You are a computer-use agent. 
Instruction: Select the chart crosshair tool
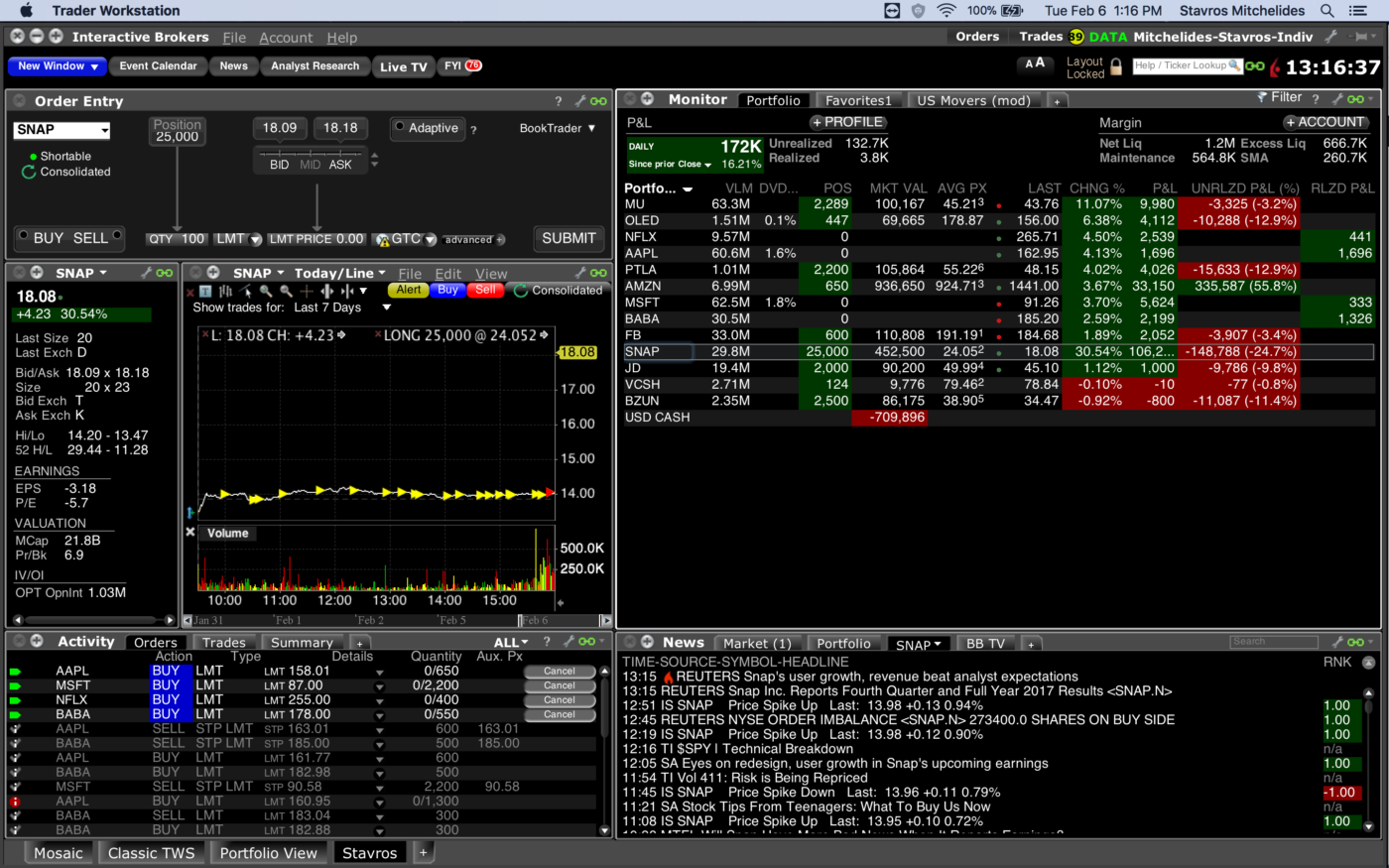tap(307, 291)
